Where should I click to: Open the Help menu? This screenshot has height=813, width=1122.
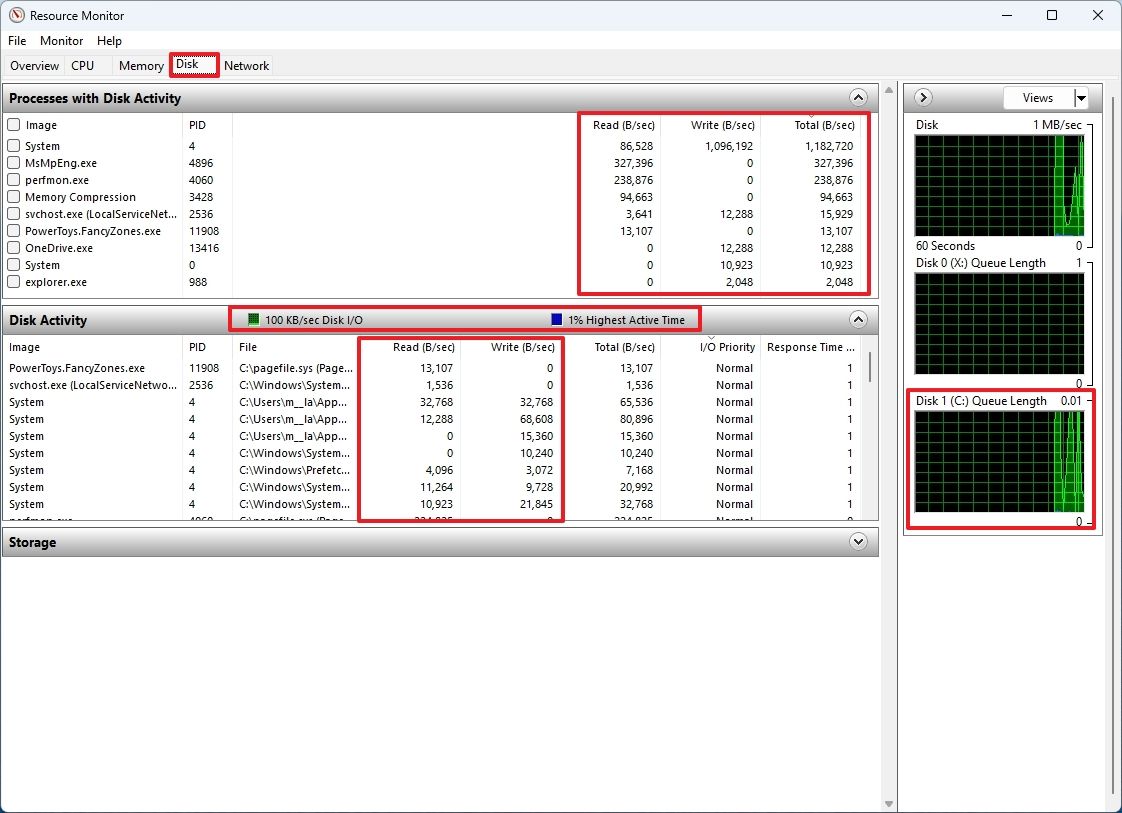click(109, 41)
